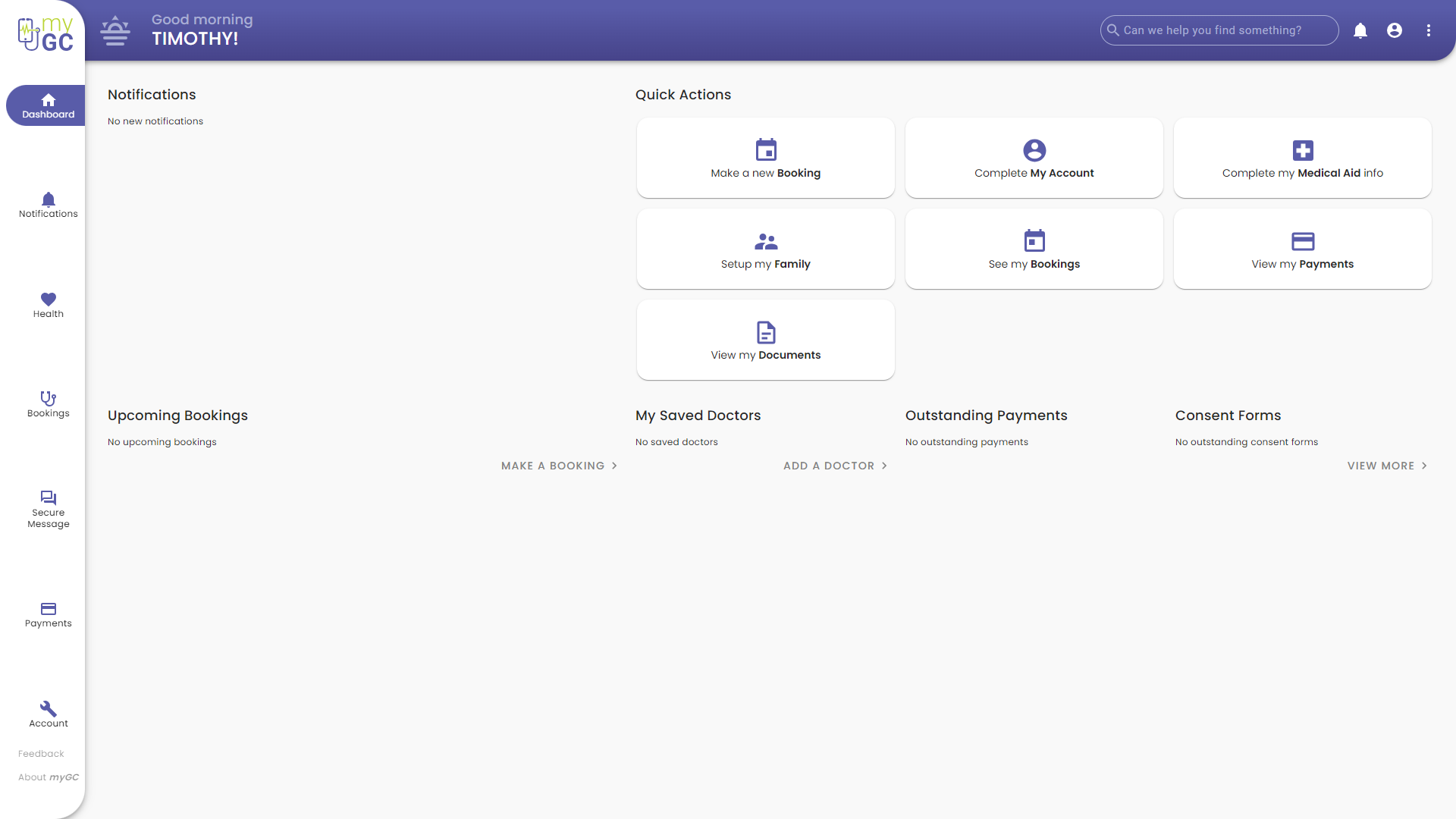Open View my Documents quick action
Image resolution: width=1456 pixels, height=819 pixels.
click(x=765, y=340)
